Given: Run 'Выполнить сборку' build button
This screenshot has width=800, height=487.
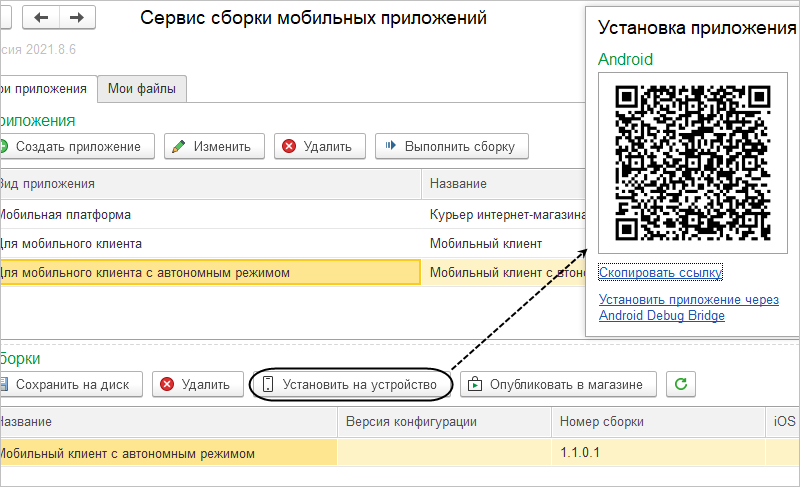Looking at the screenshot, I should click(451, 146).
